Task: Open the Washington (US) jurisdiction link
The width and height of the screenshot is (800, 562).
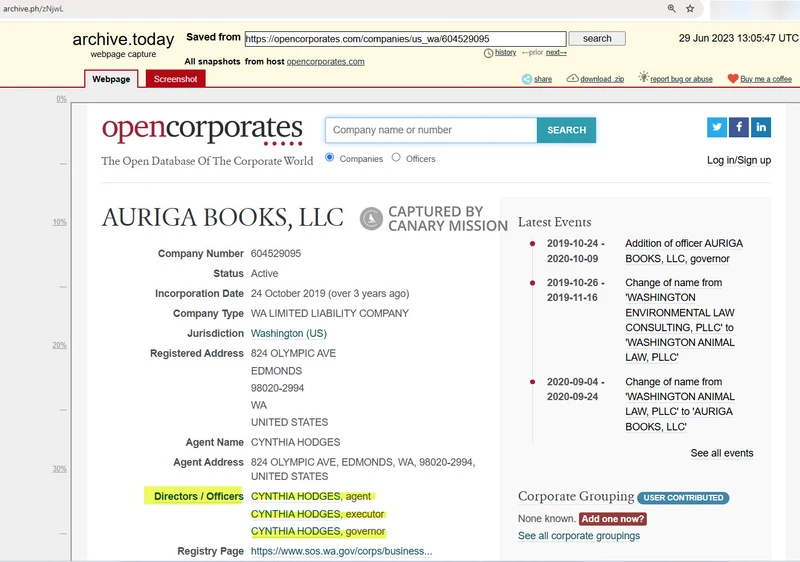Action: 289,333
